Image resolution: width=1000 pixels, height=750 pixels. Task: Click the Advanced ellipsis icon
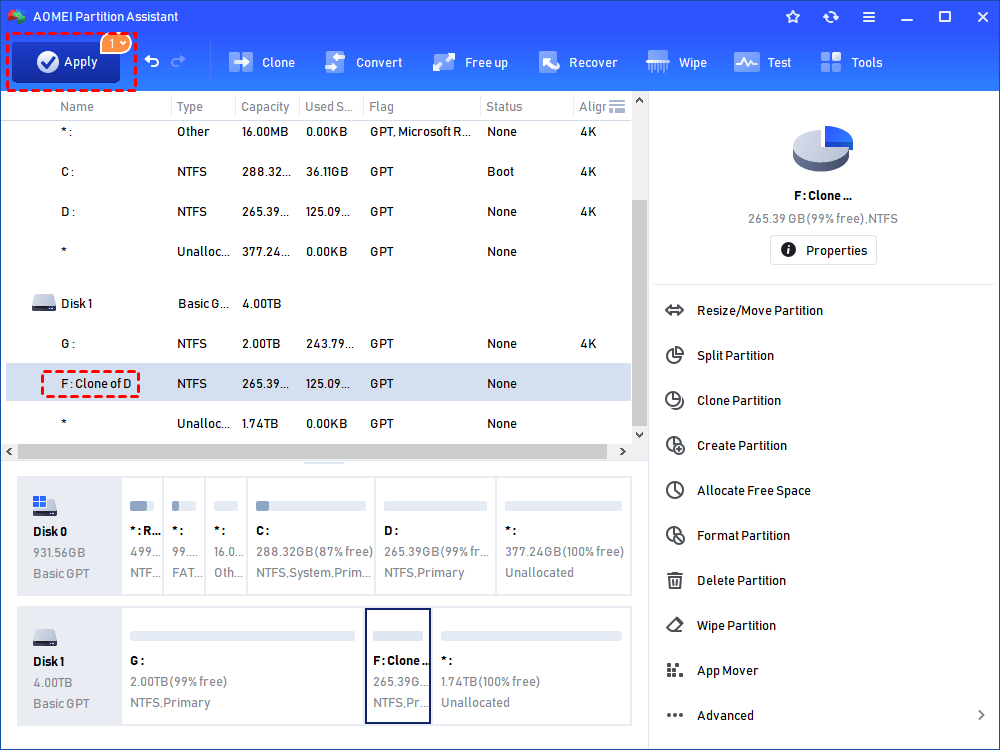tap(675, 715)
